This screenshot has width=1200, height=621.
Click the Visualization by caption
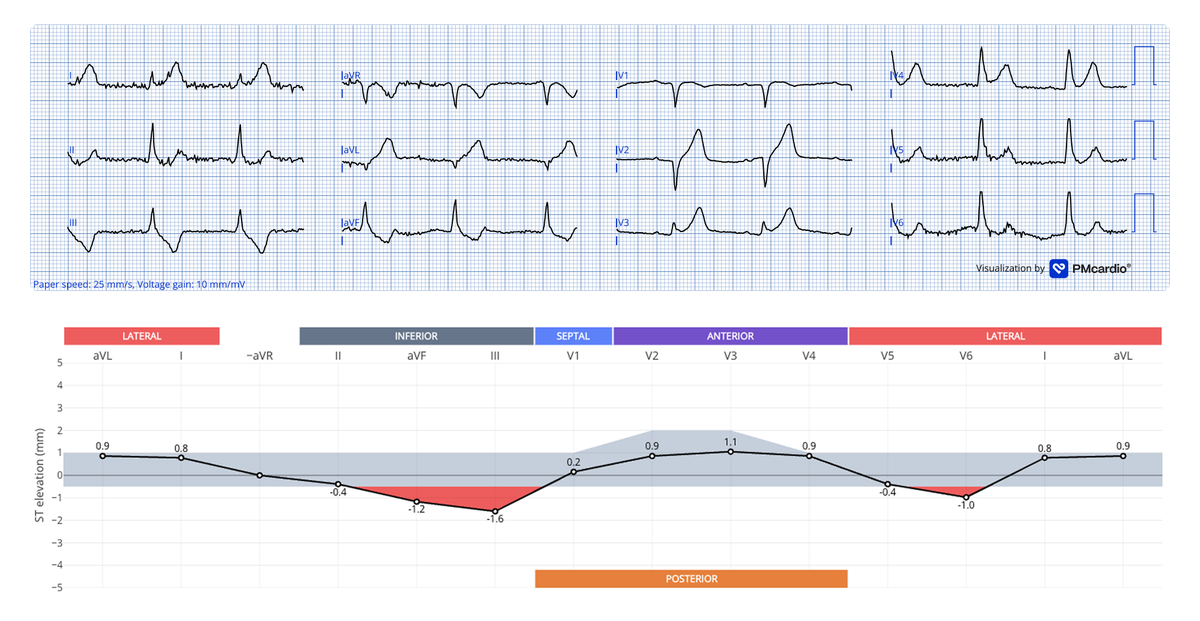click(1010, 268)
